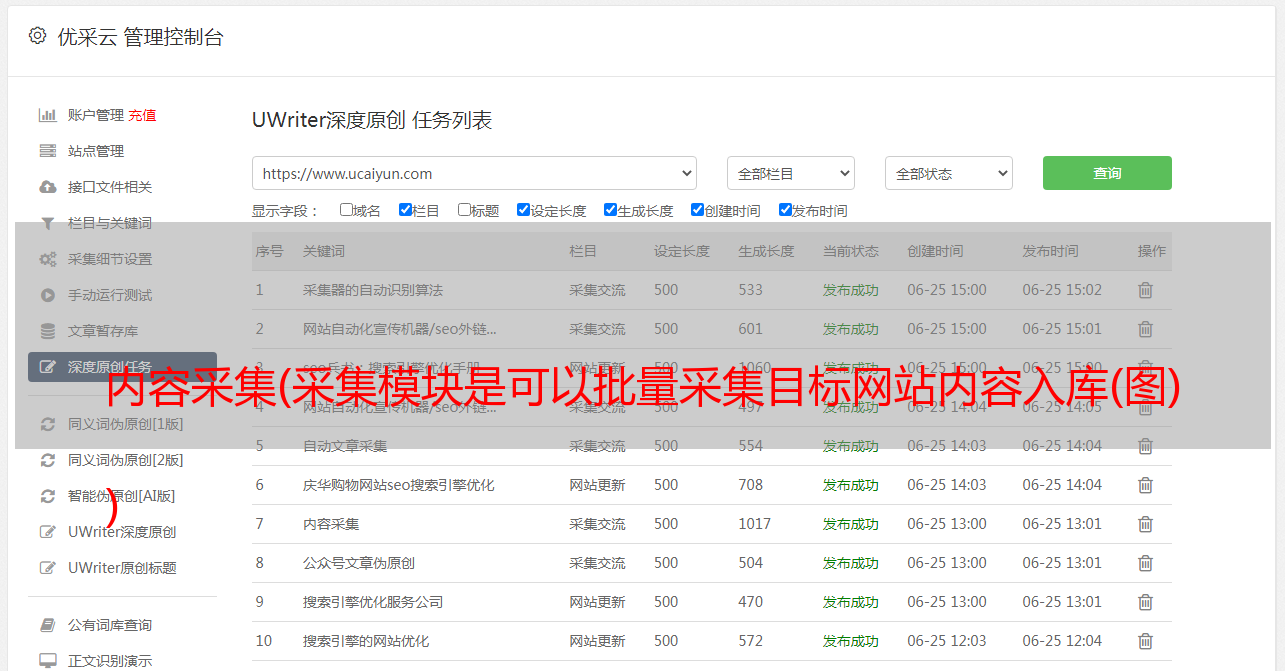This screenshot has height=671, width=1285.
Task: Click the 接口文件相关 cloud icon
Action: click(47, 187)
